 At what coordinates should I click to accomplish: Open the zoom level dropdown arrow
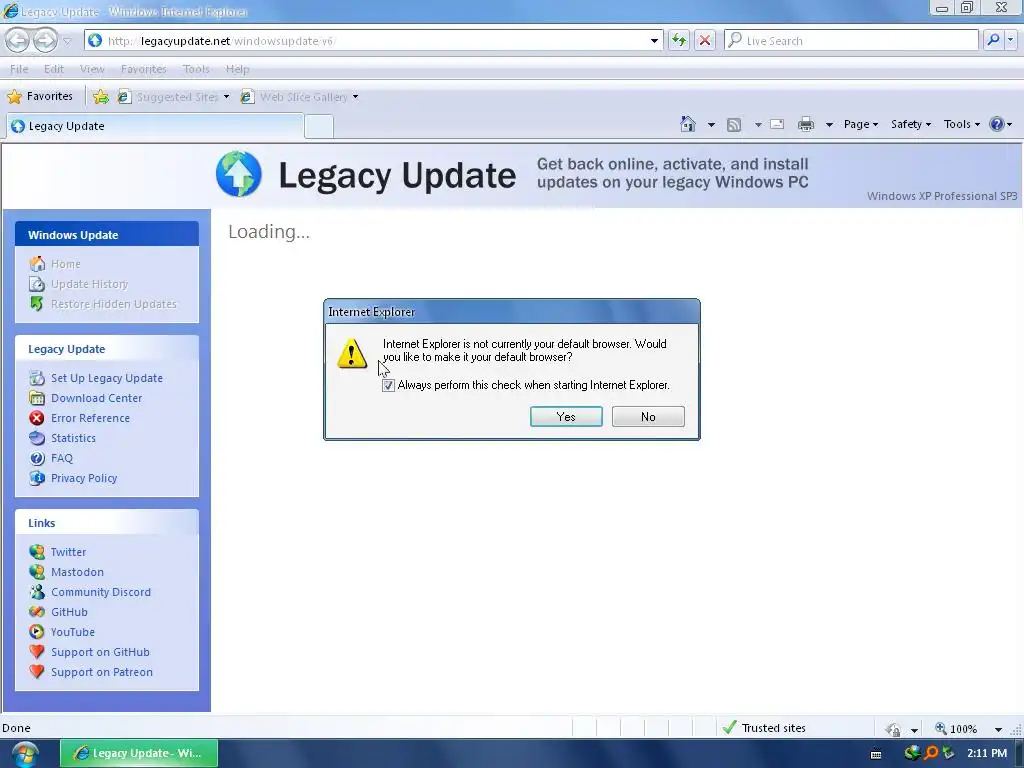[998, 729]
